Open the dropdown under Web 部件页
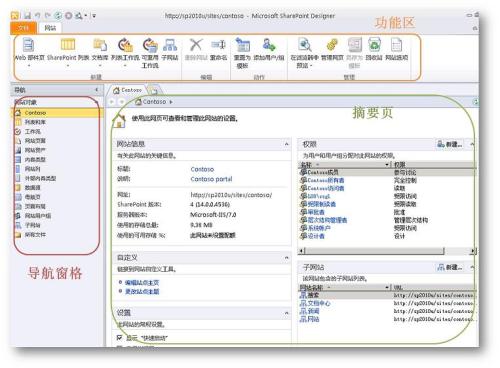Screen dimensions: 500x368 tap(29, 66)
